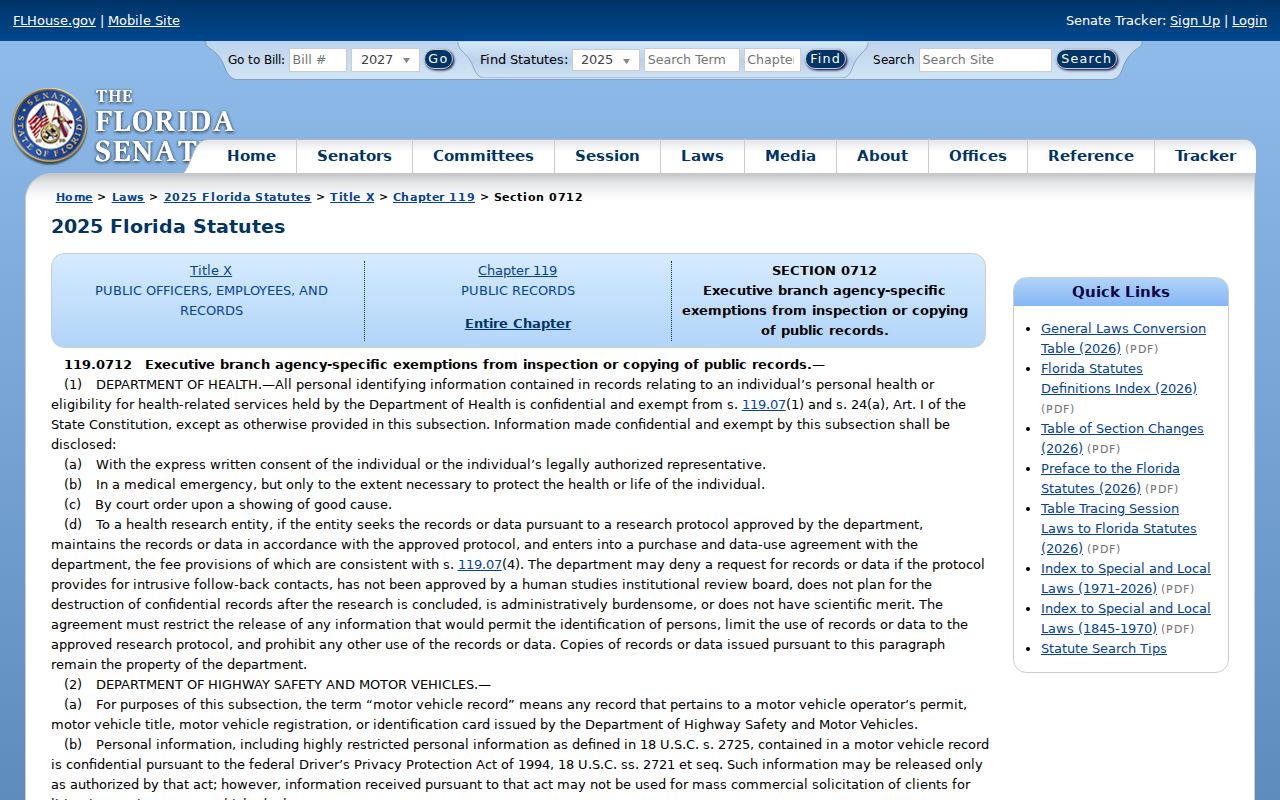Click the Senate Tracker Sign Up link
1280x800 pixels.
(x=1195, y=20)
